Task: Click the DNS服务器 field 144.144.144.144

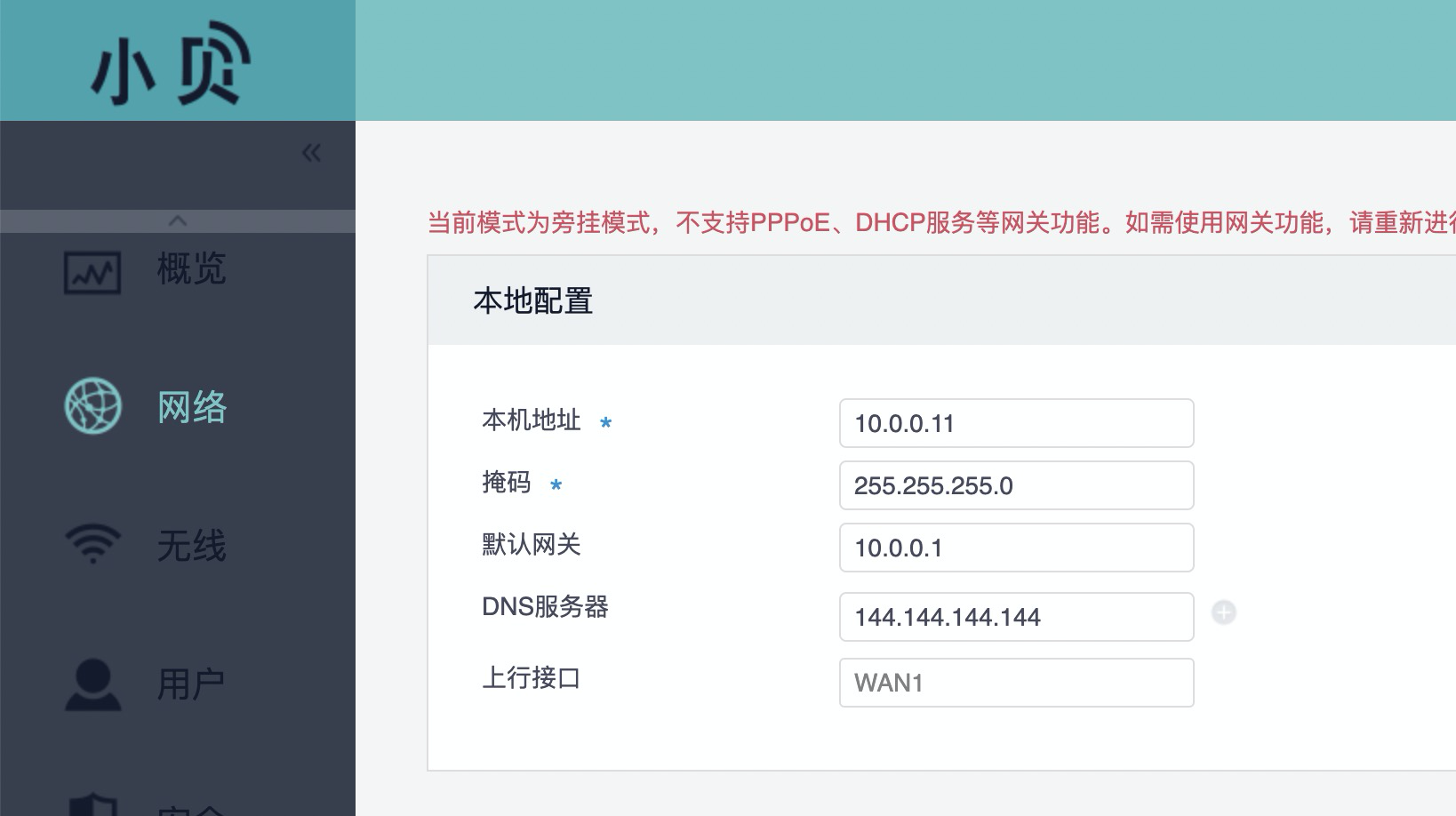Action: pyautogui.click(x=1016, y=617)
